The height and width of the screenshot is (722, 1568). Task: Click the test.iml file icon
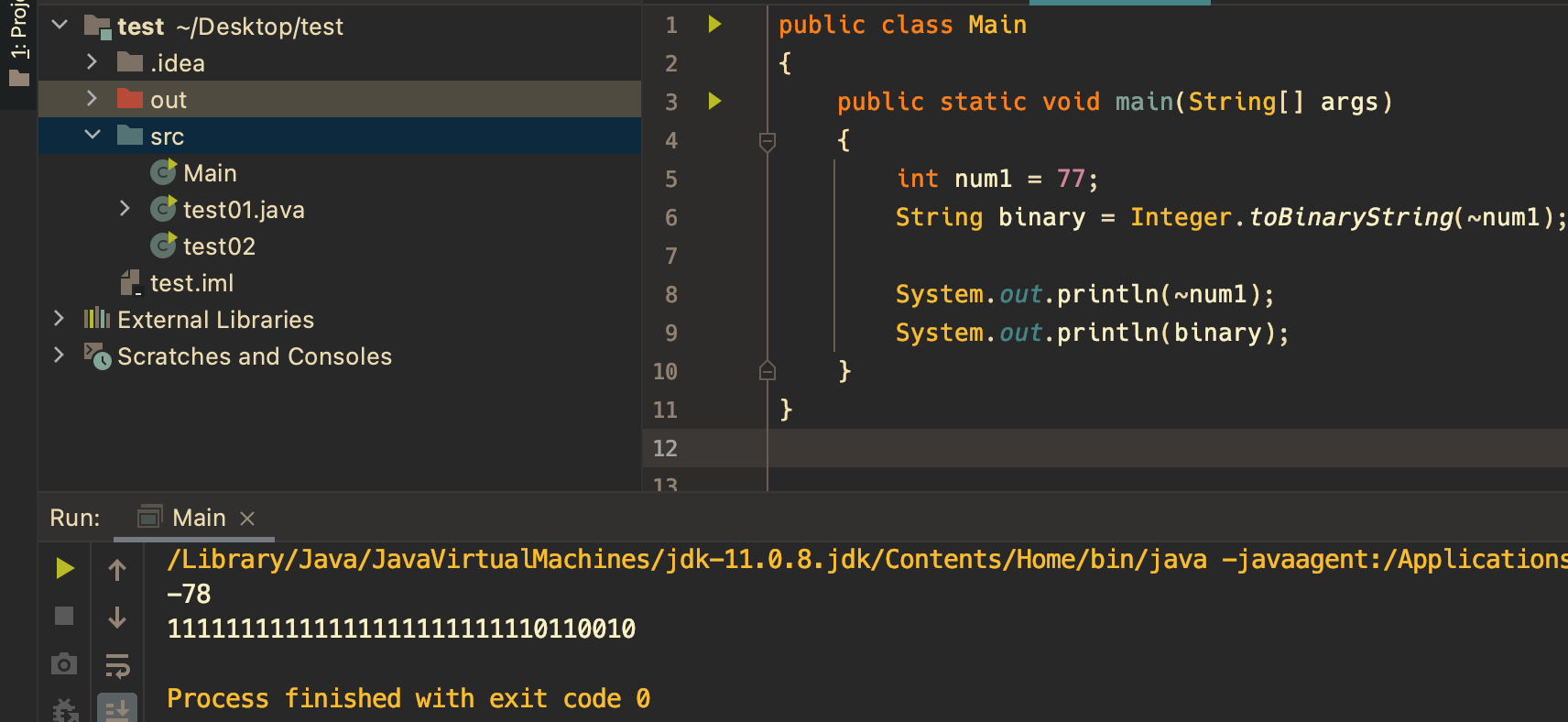point(131,282)
